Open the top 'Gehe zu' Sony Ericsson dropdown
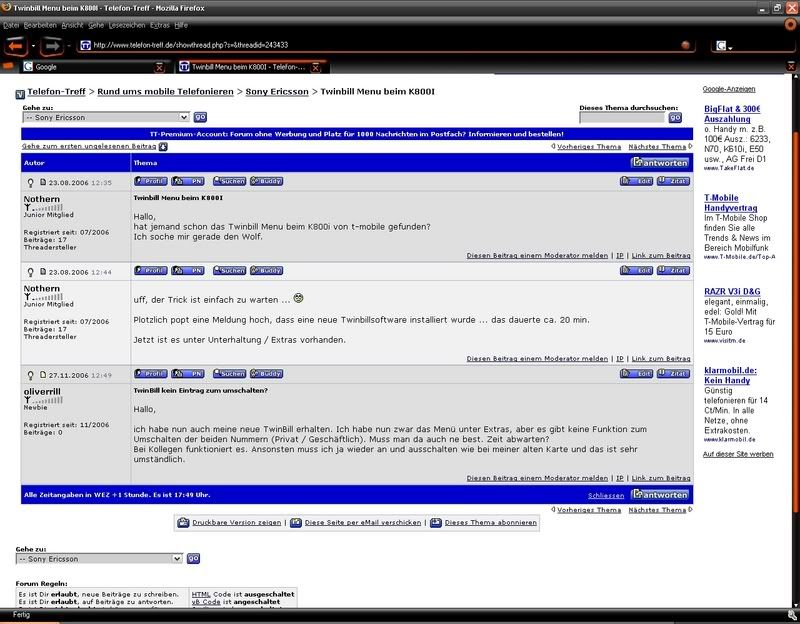 (105, 116)
